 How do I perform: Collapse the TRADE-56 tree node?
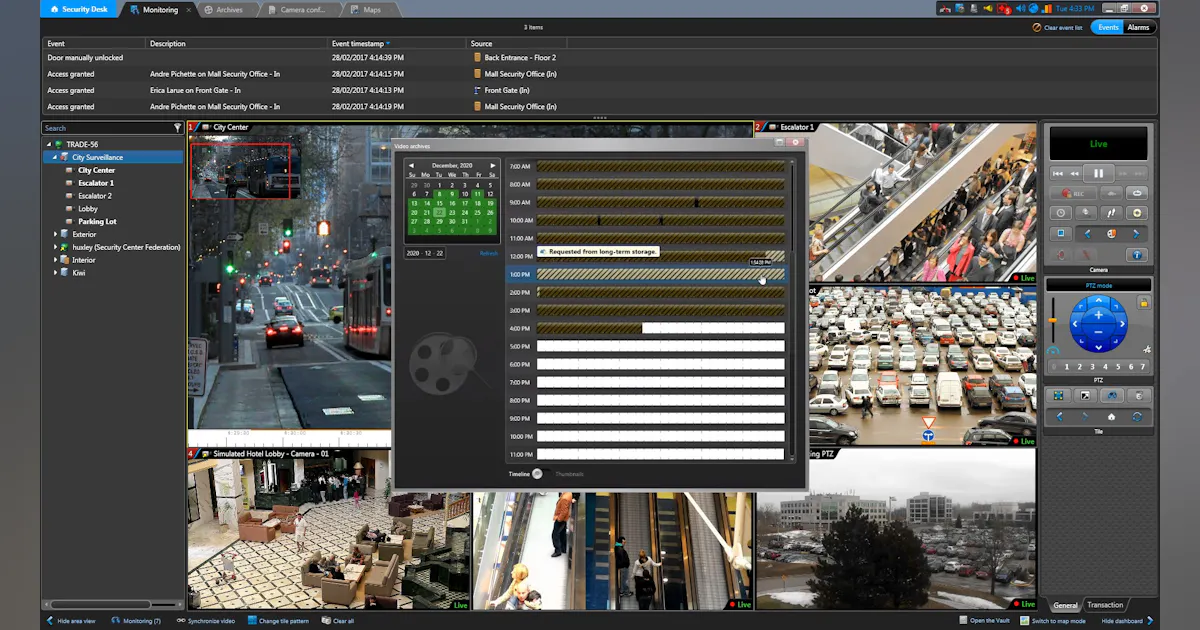pyautogui.click(x=48, y=144)
